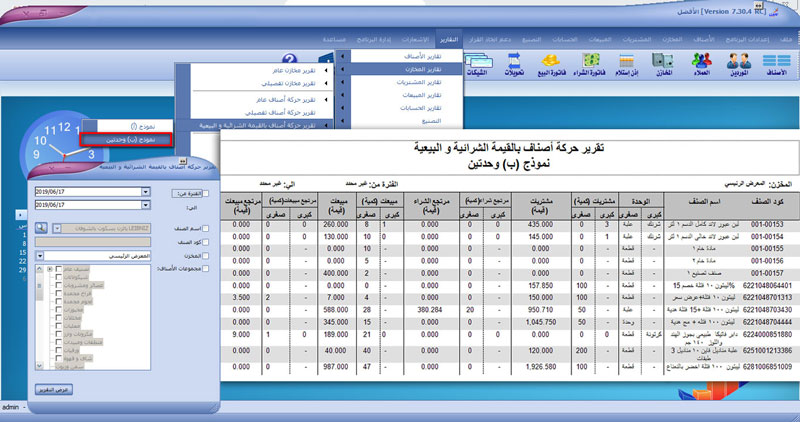Image resolution: width=800 pixels, height=422 pixels.
Task: Click item code 6221048064401 in report
Action: [767, 285]
